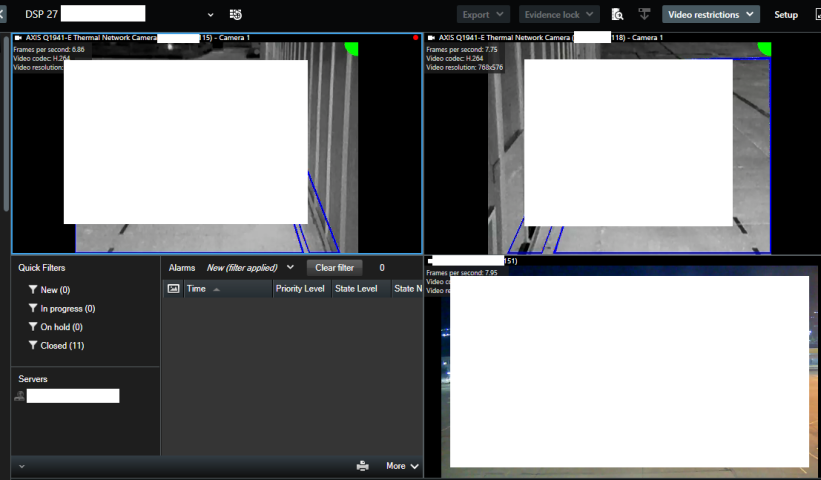821x480 pixels.
Task: Click the view reload icon beside the view selector
Action: tap(236, 15)
